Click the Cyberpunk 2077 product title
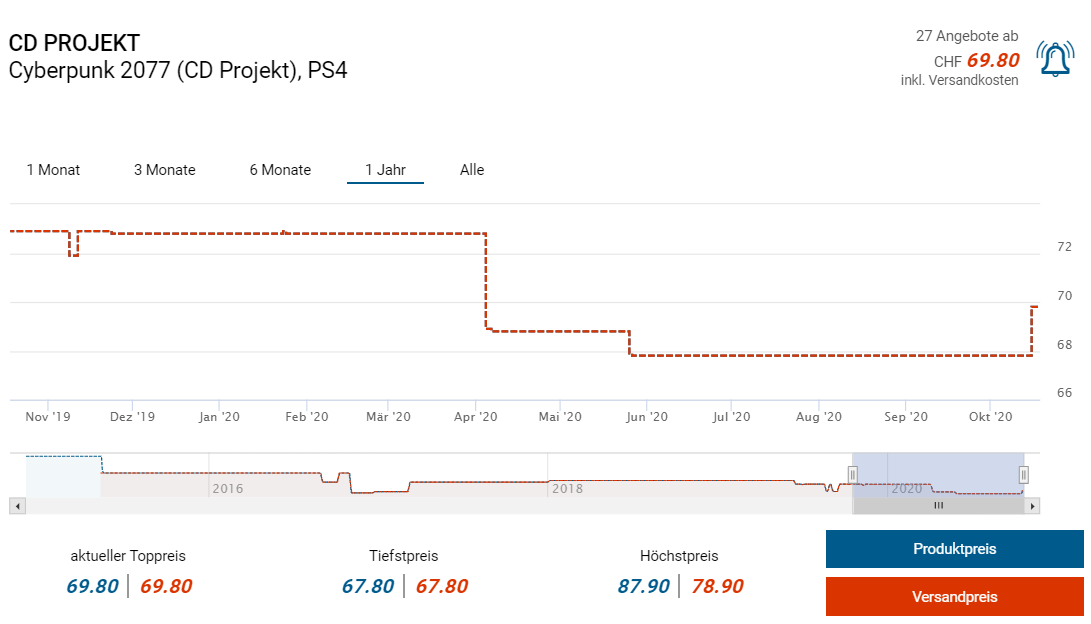This screenshot has height=624, width=1091. point(178,70)
